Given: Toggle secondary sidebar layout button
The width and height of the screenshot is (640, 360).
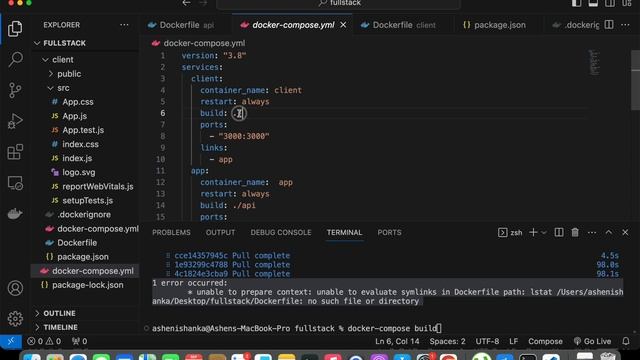Looking at the screenshot, I should tap(610, 3).
